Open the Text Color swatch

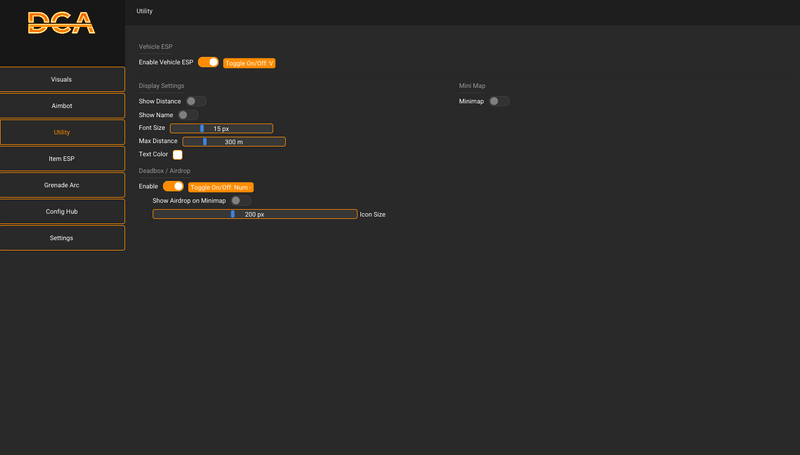(178, 155)
